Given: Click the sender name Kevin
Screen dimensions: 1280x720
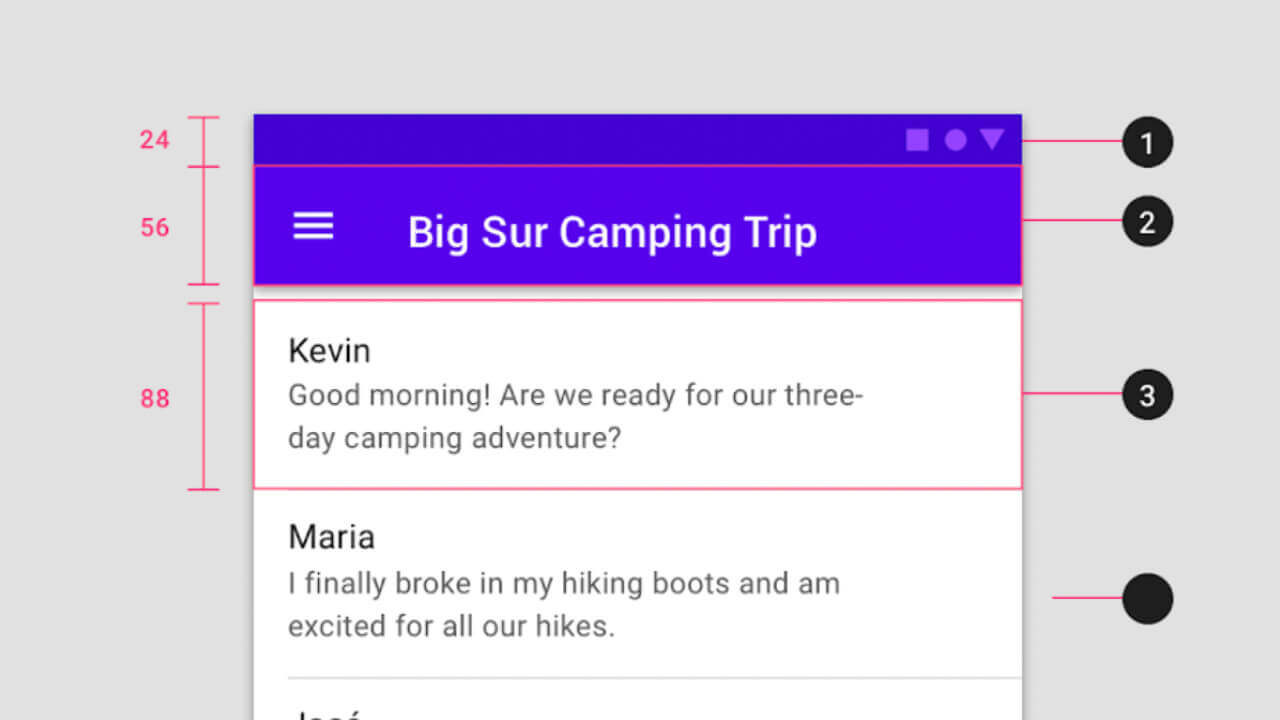Looking at the screenshot, I should [329, 351].
